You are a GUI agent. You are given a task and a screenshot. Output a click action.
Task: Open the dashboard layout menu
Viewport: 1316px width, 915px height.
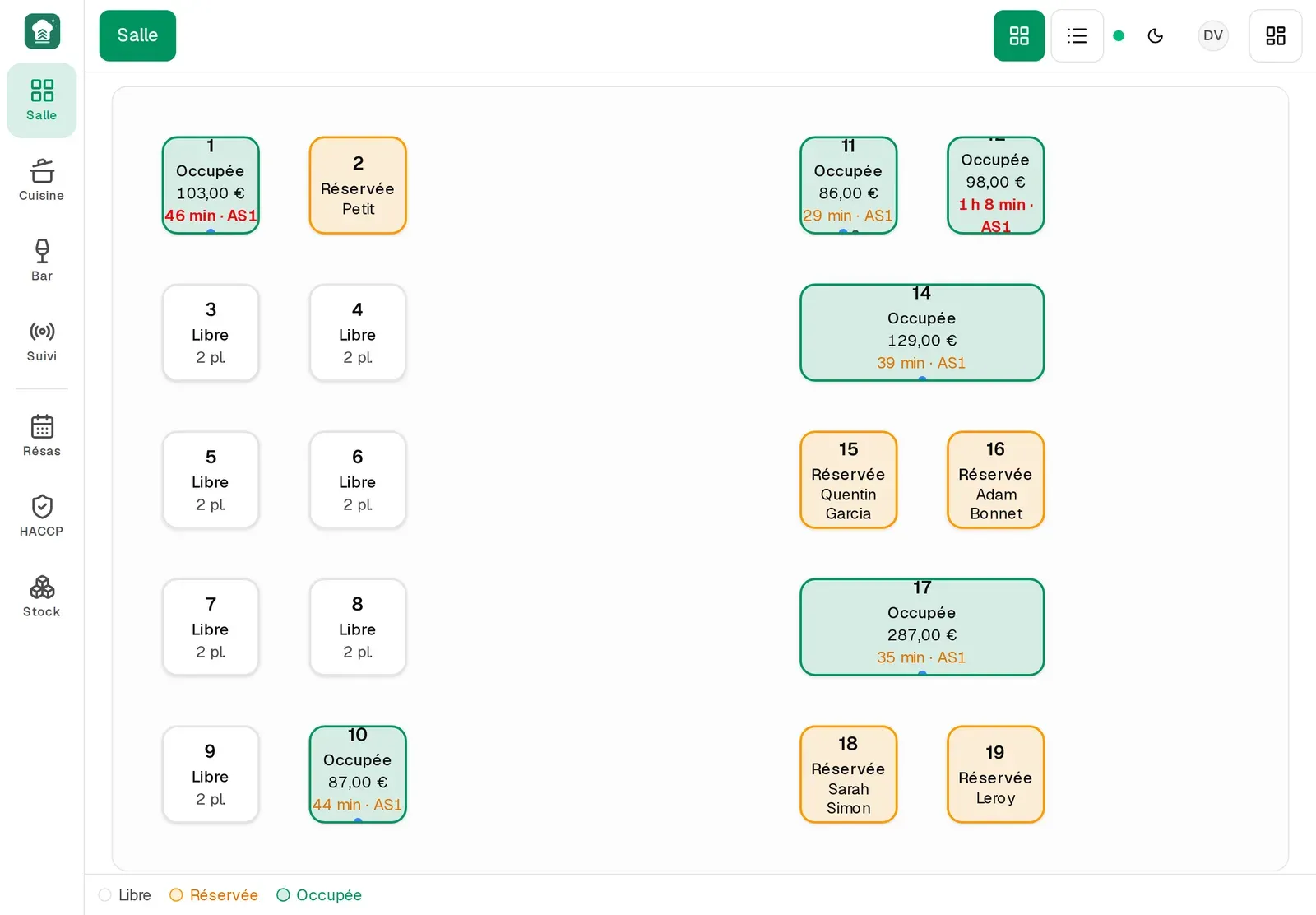[x=1276, y=35]
